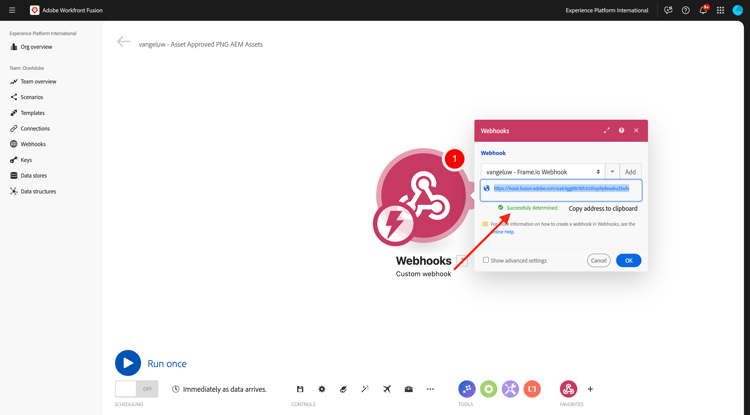Open Templates in sidebar

tap(27, 113)
